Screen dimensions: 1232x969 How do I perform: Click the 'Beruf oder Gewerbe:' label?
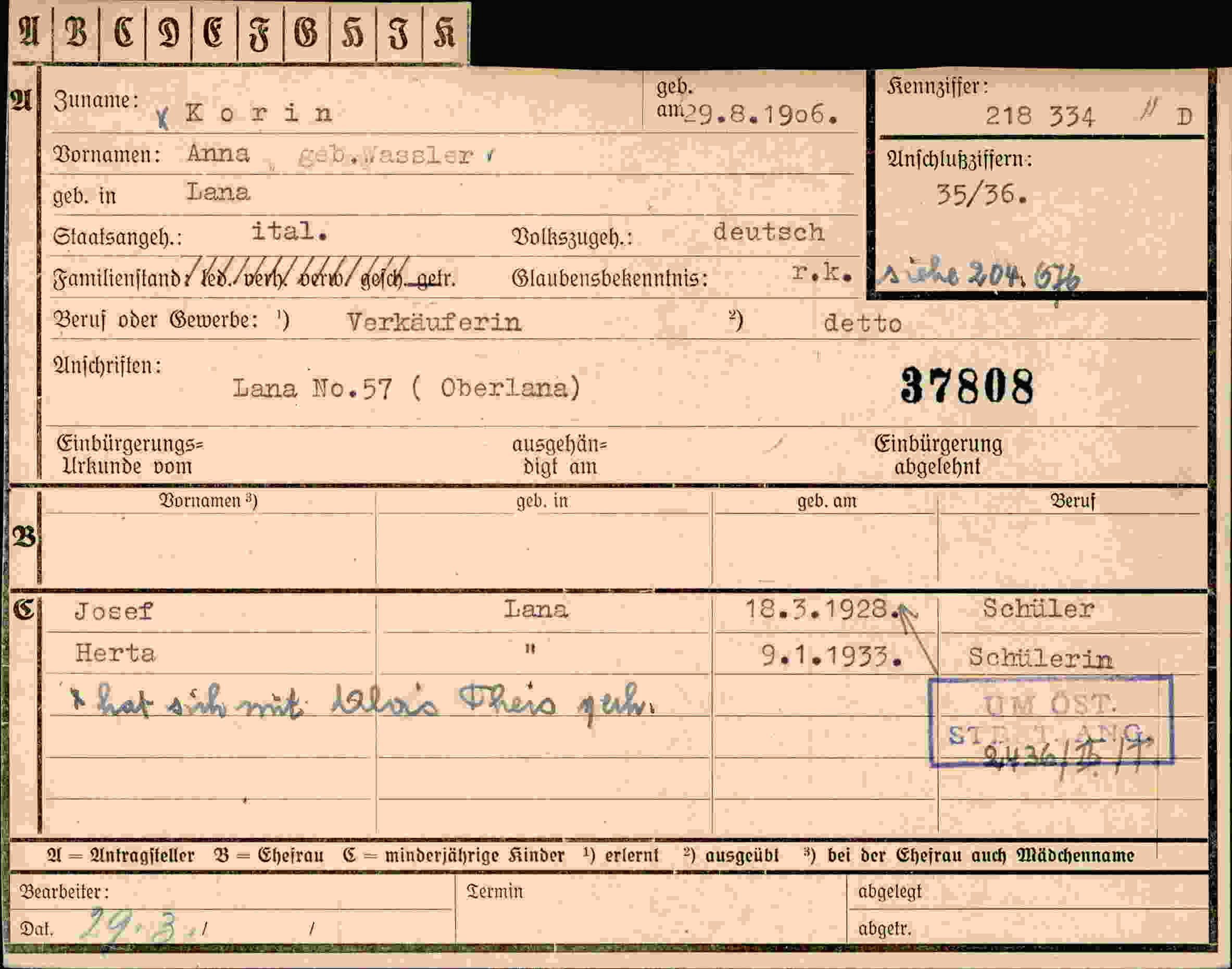click(156, 320)
